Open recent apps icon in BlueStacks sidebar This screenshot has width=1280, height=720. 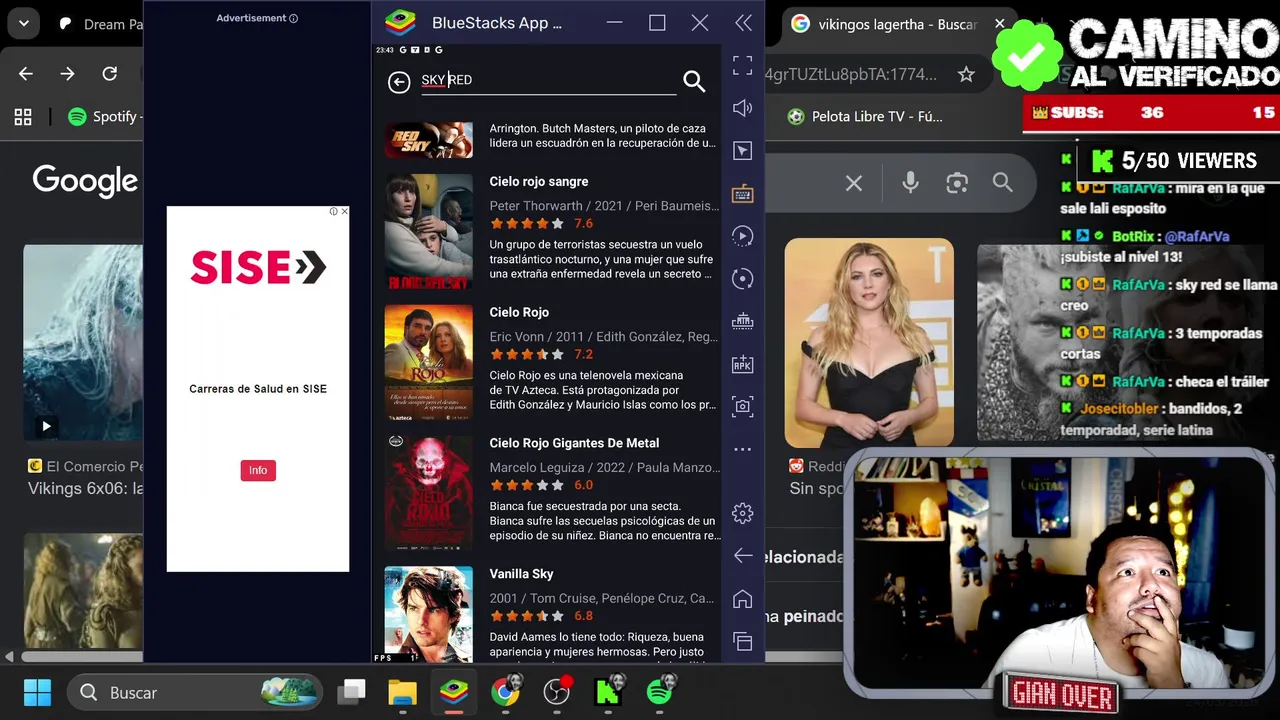(742, 641)
